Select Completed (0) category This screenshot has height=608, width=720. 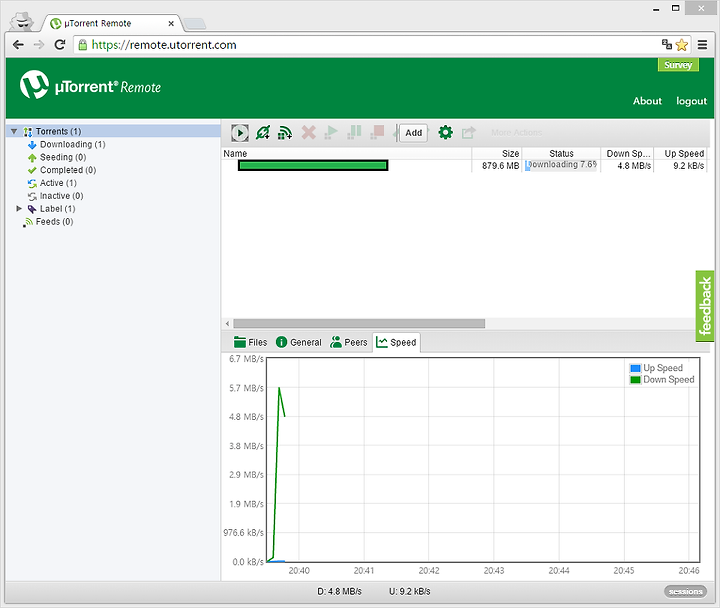(68, 170)
